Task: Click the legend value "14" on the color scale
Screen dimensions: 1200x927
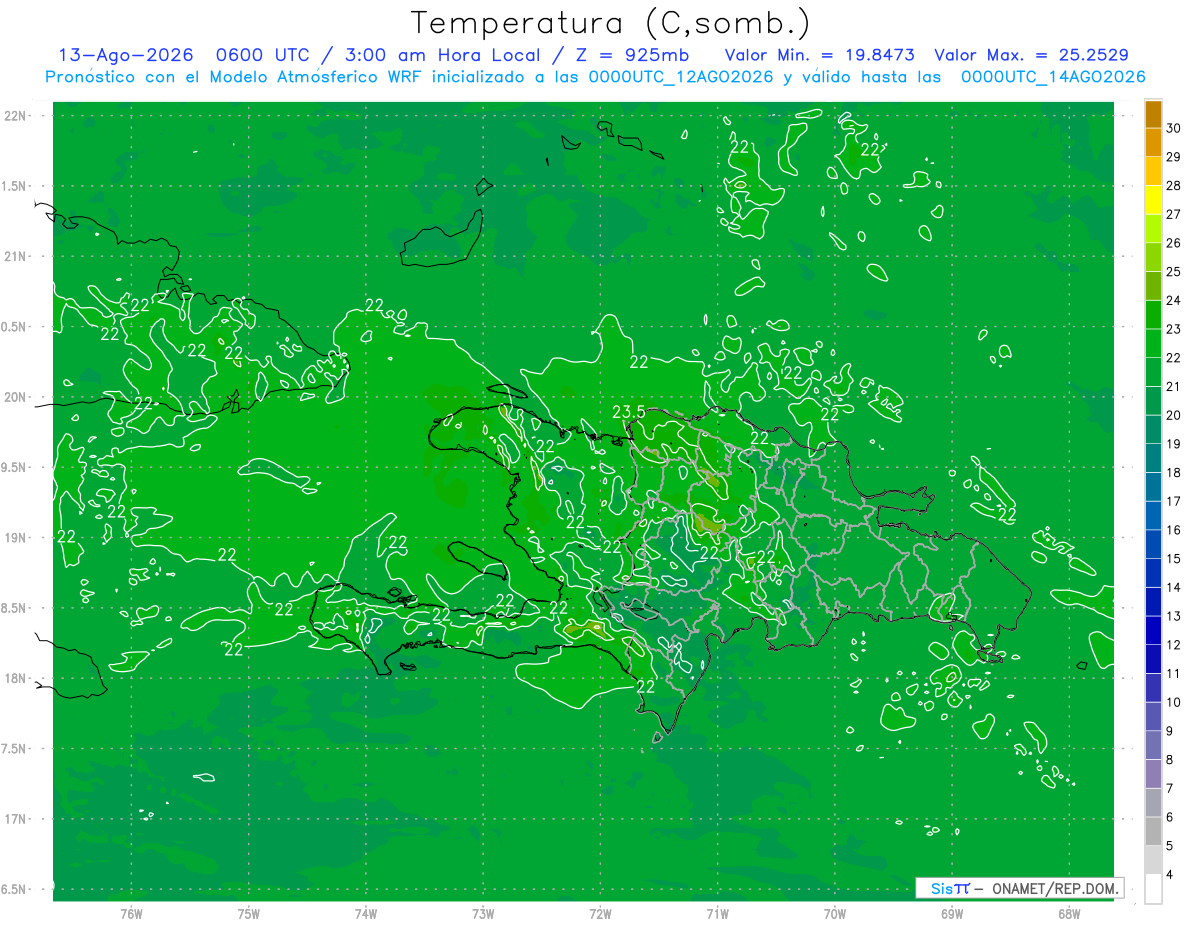Action: pyautogui.click(x=1174, y=587)
